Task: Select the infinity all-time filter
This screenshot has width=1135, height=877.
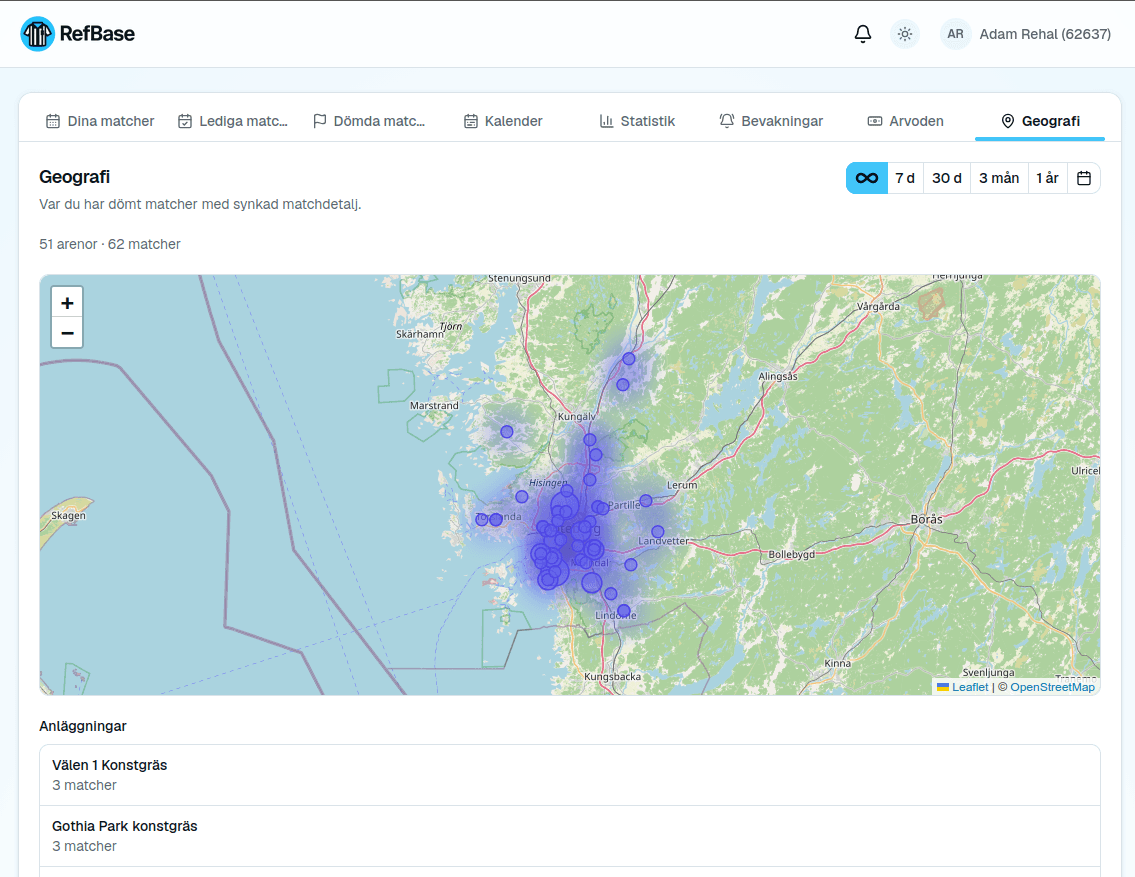Action: [x=866, y=178]
